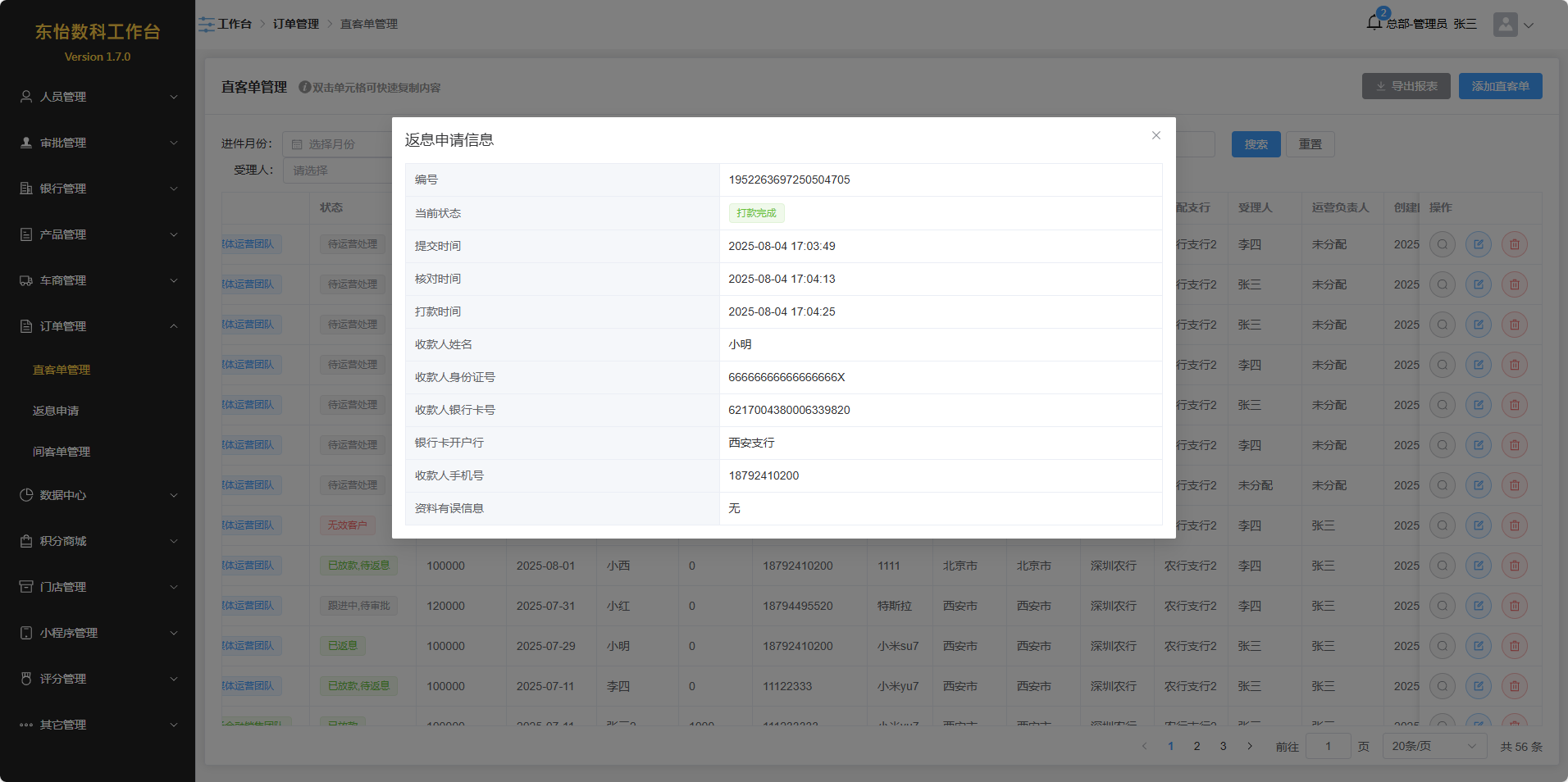Click the 添加直客单 button

[x=1499, y=86]
